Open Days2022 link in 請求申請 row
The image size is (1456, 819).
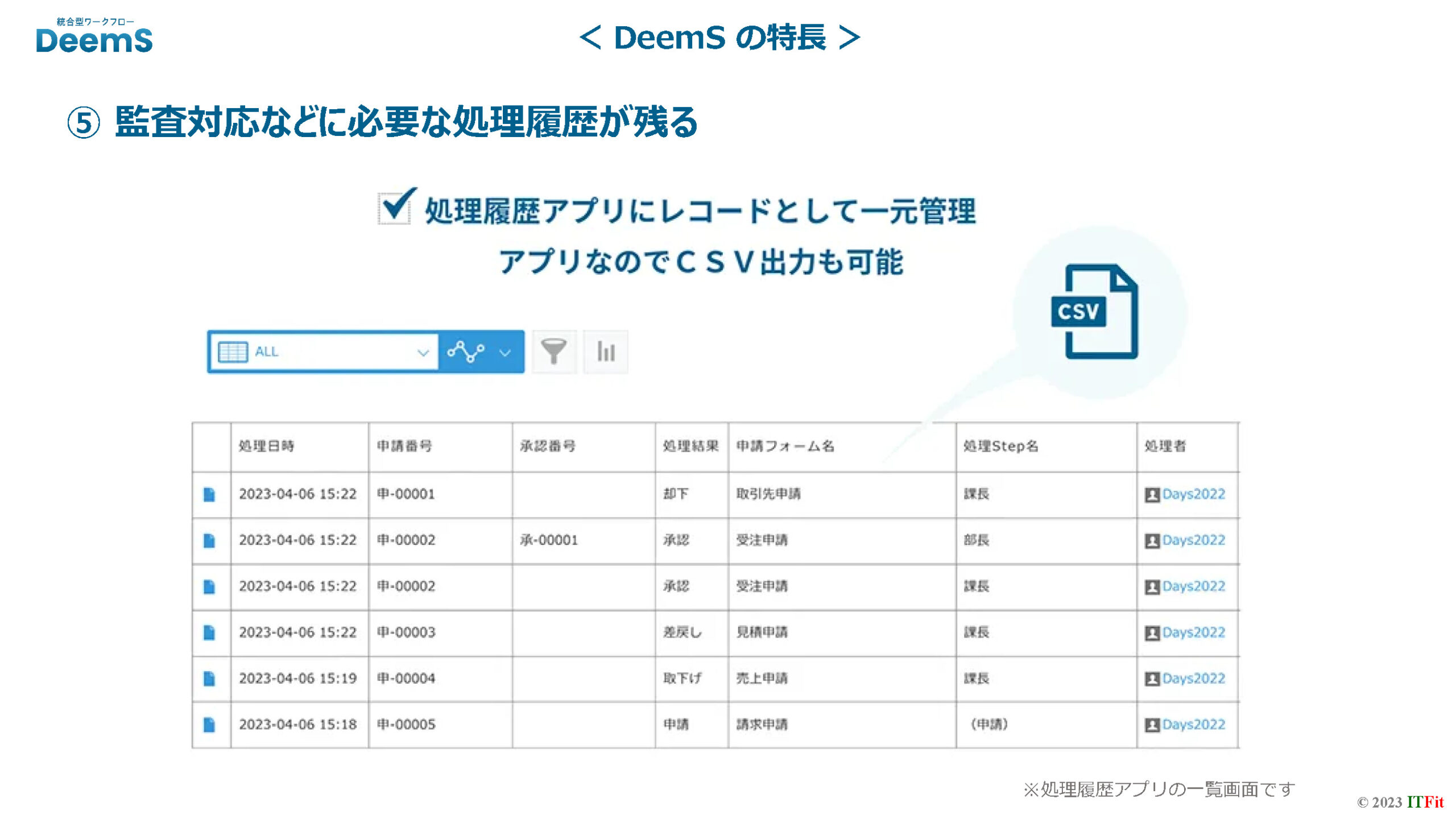pyautogui.click(x=1193, y=724)
